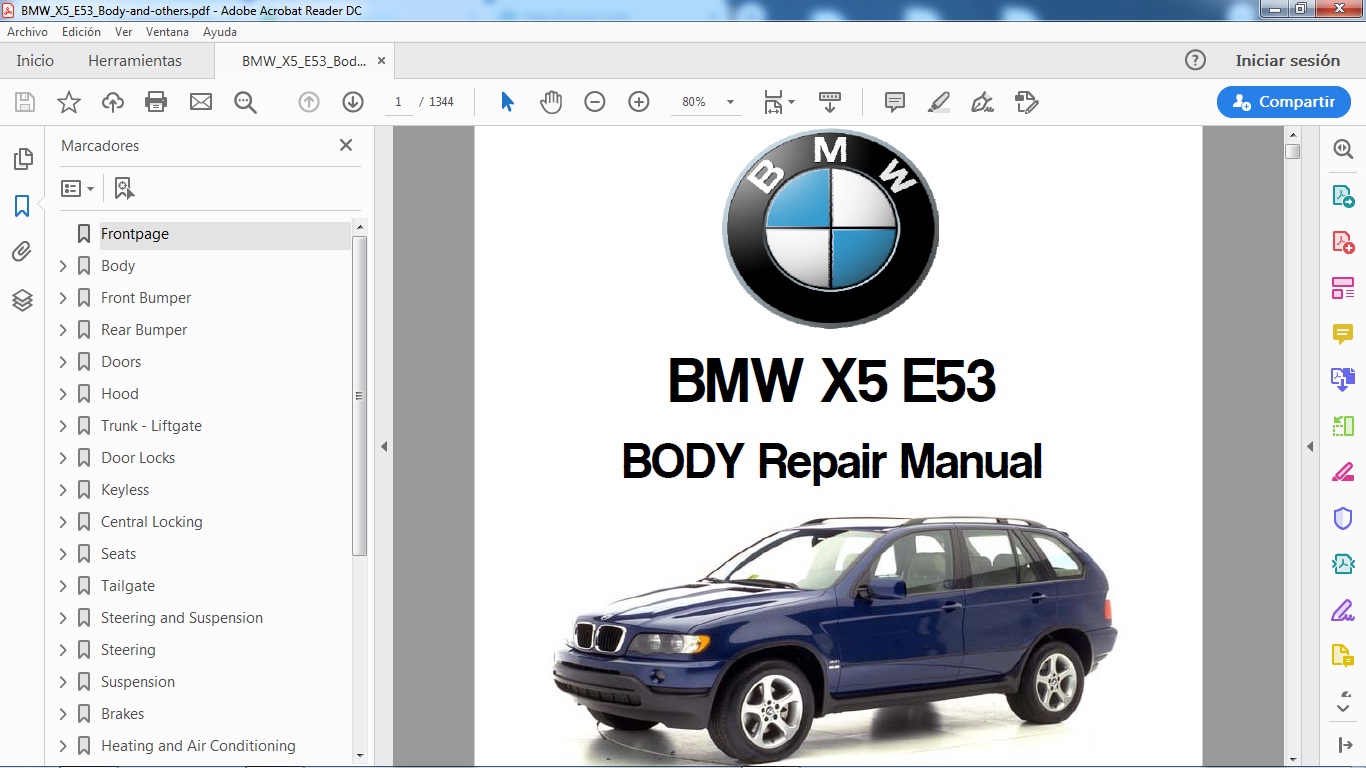Expand the Trunk - Liftgate bookmark
Screen dimensions: 1366x768
63,426
